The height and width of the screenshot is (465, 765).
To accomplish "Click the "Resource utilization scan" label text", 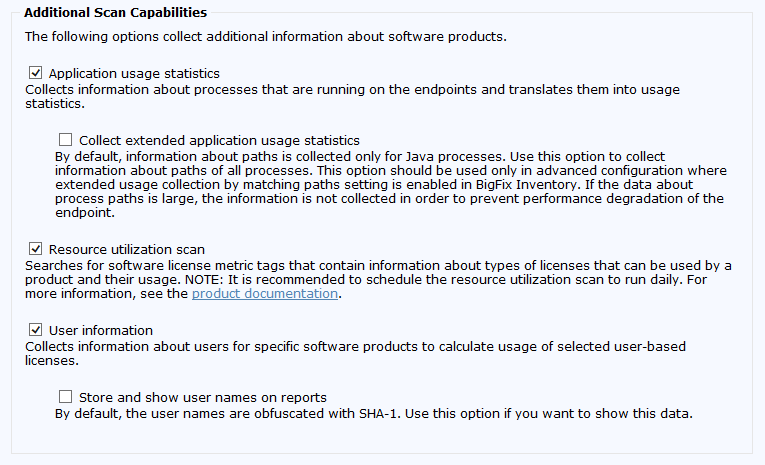I will [x=126, y=249].
